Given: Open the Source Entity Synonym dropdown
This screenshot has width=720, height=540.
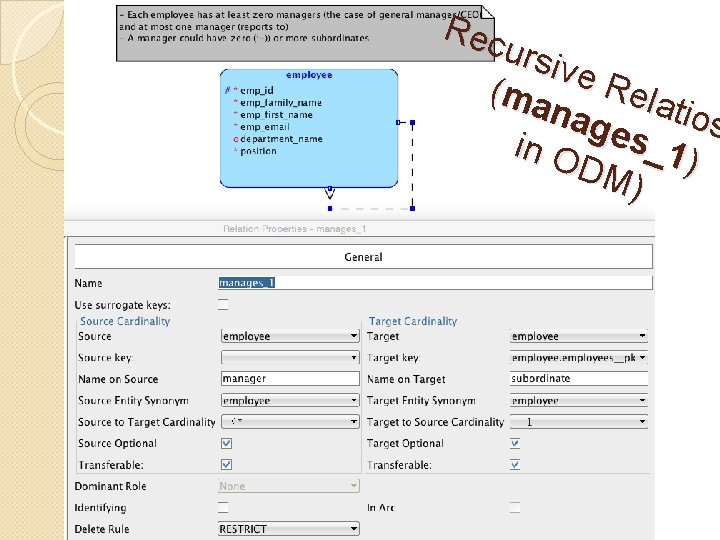Looking at the screenshot, I should coord(290,400).
